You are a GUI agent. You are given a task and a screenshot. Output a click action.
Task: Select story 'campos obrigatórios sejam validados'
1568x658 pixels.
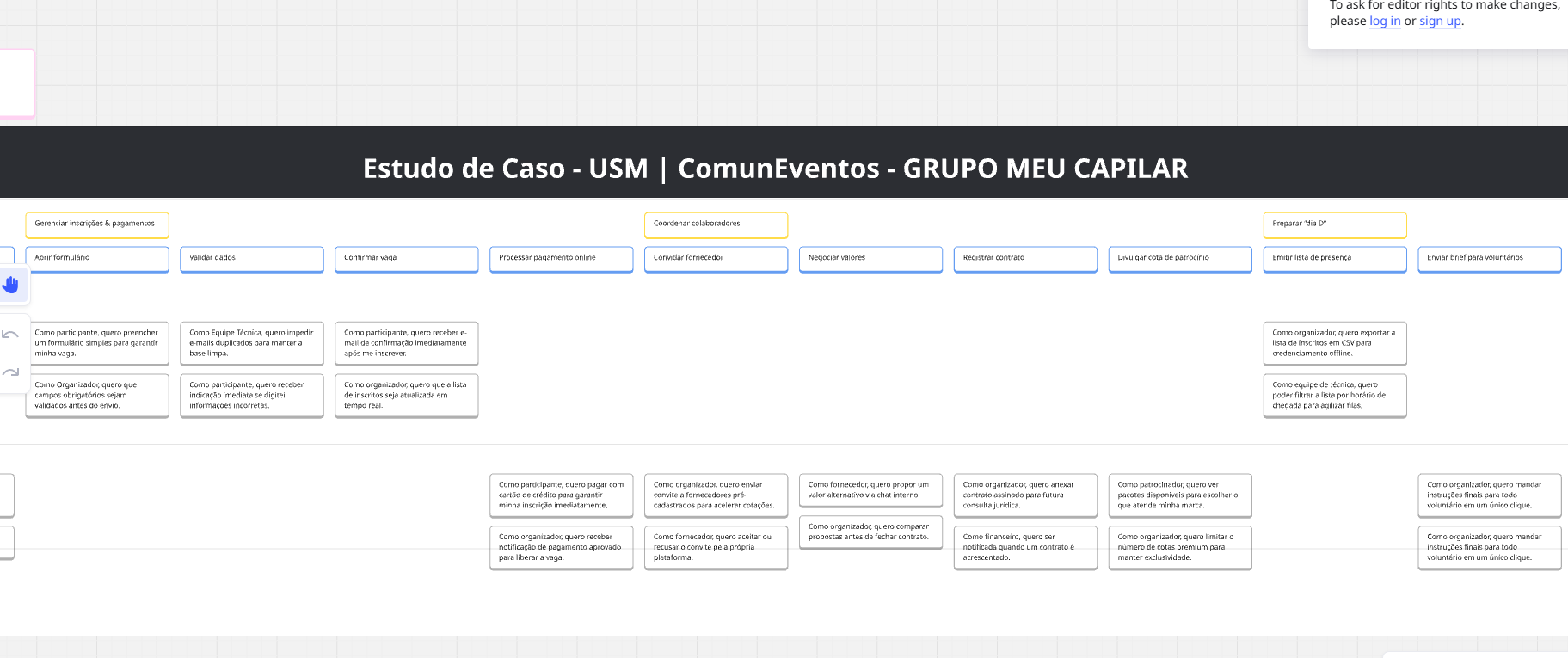(x=97, y=396)
